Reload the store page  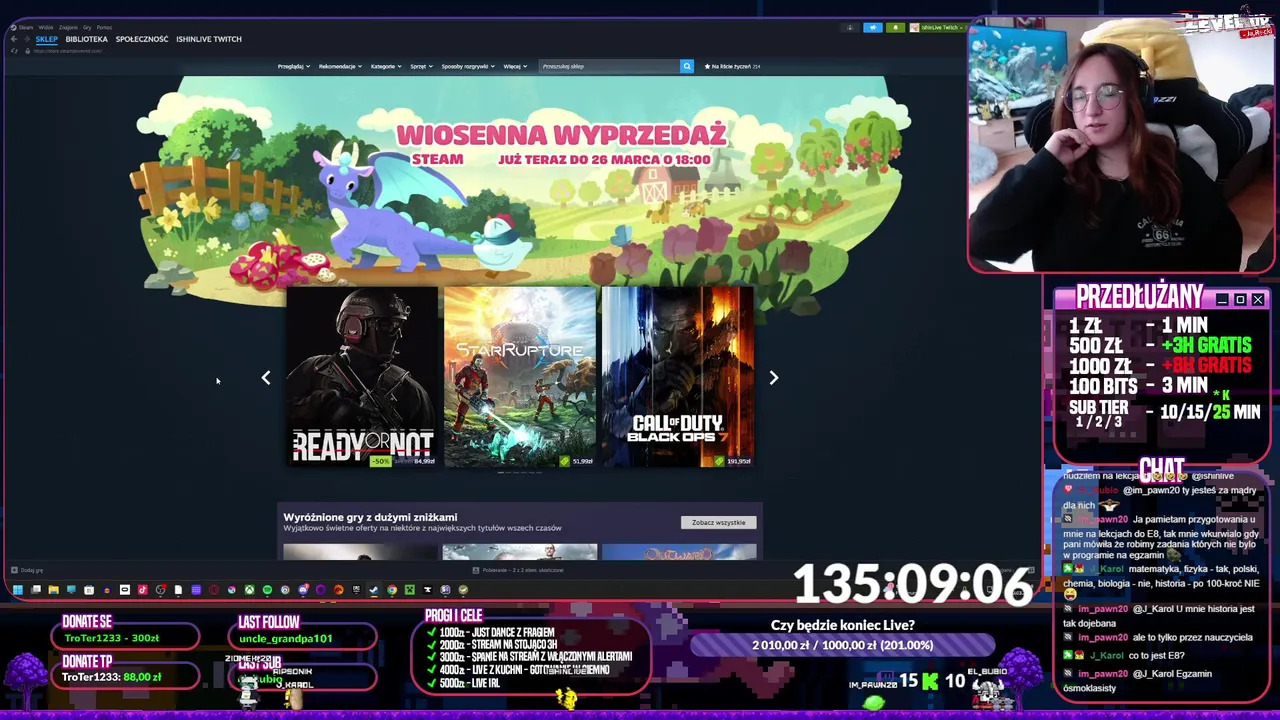click(14, 51)
